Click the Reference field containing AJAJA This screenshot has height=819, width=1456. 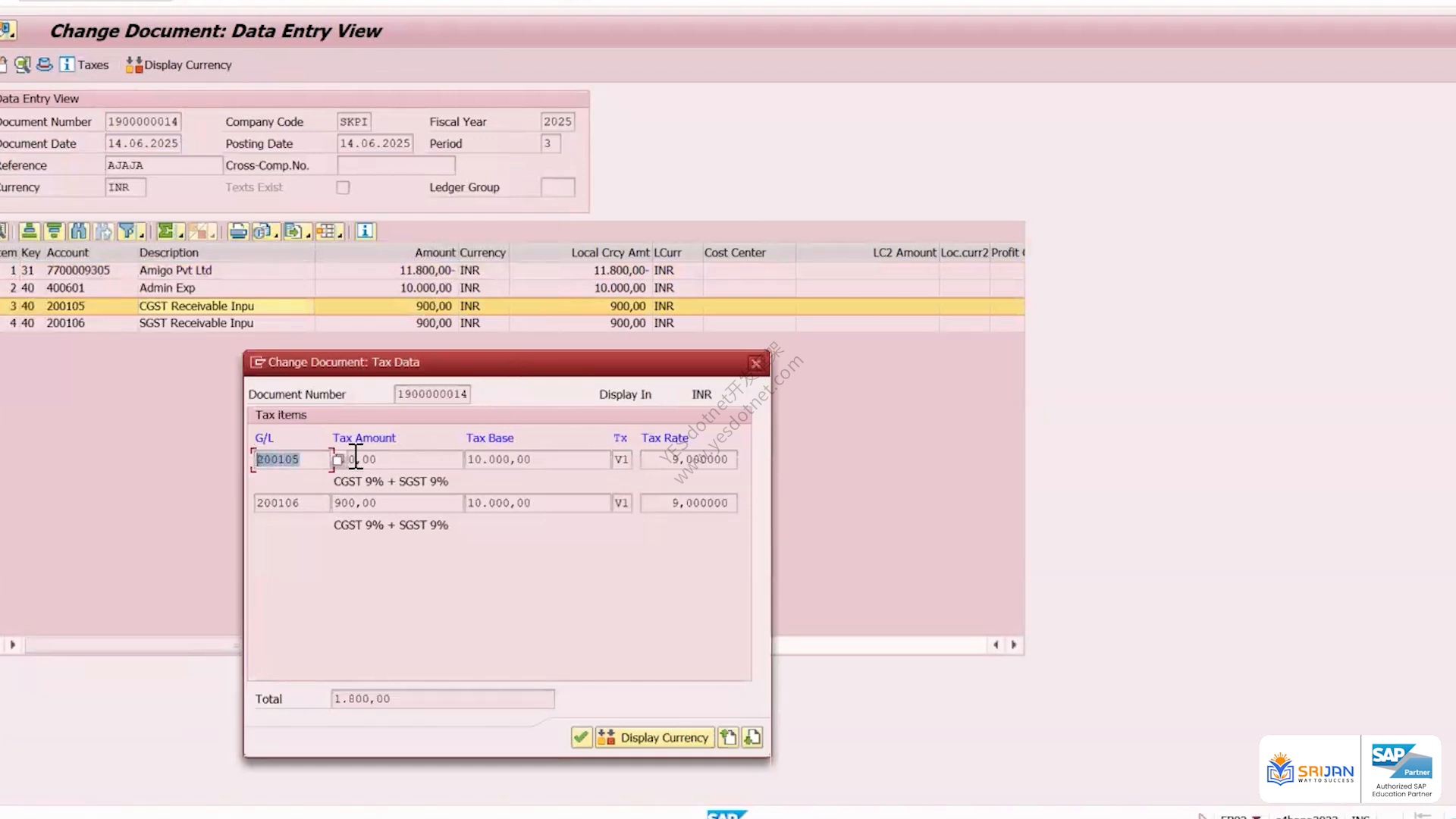pyautogui.click(x=164, y=165)
